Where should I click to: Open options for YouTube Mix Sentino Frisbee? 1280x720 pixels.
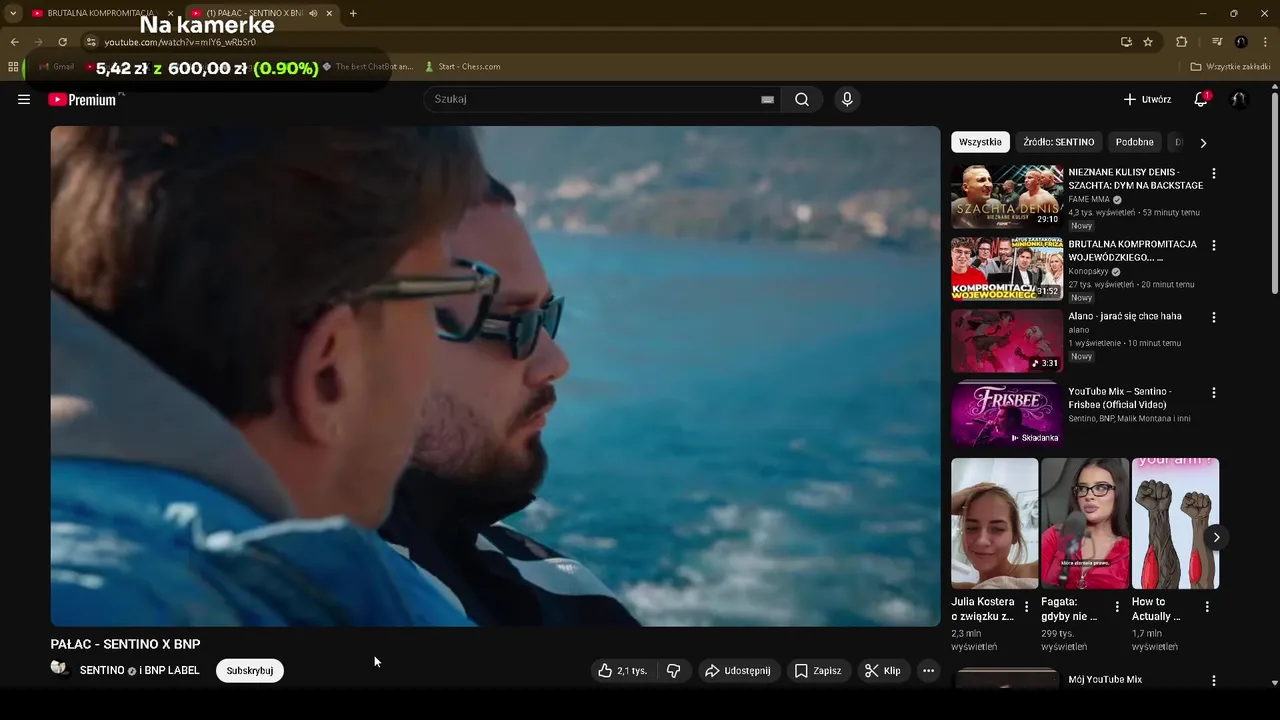tap(1214, 393)
